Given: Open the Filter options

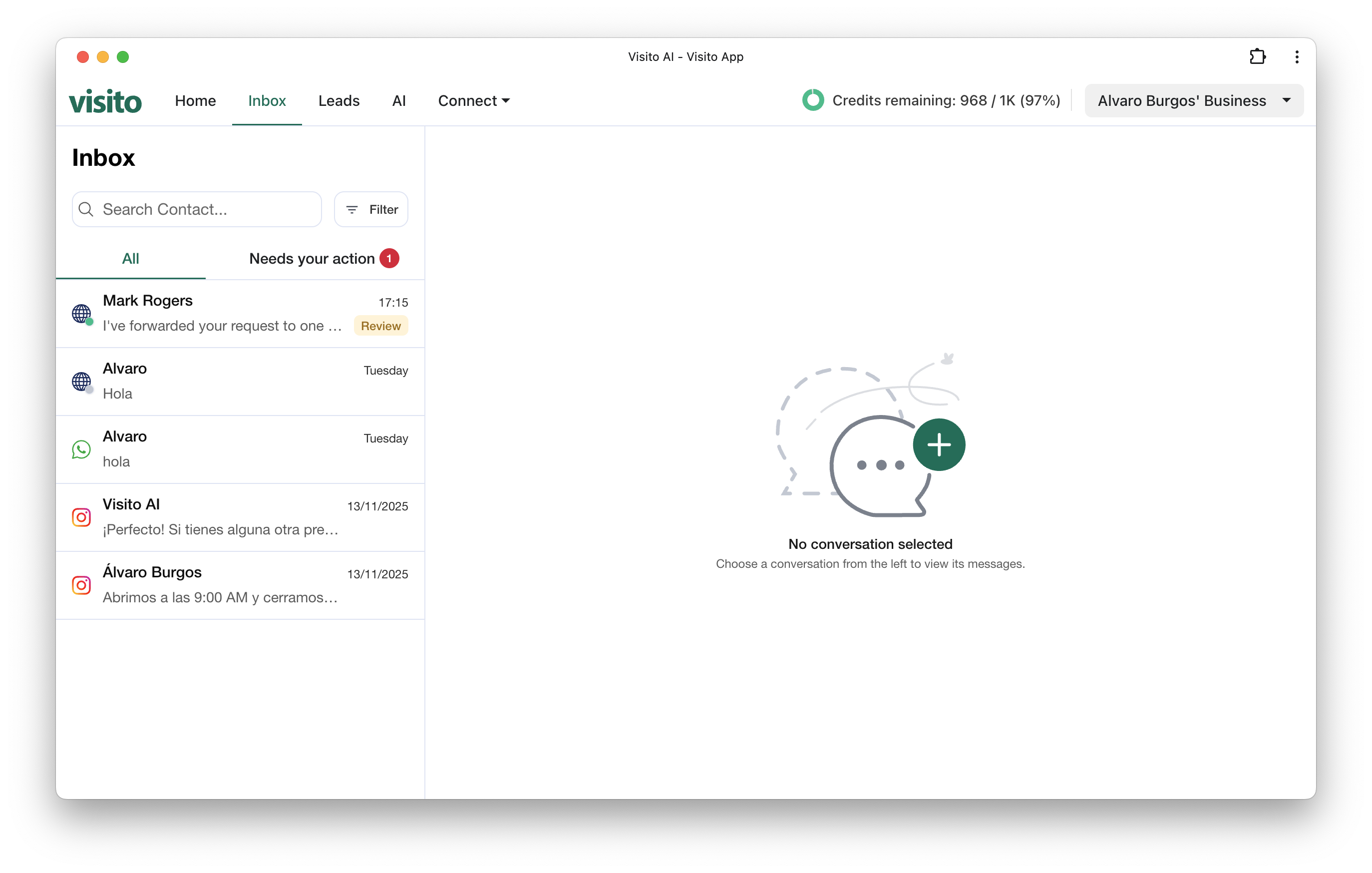Looking at the screenshot, I should click(x=371, y=209).
